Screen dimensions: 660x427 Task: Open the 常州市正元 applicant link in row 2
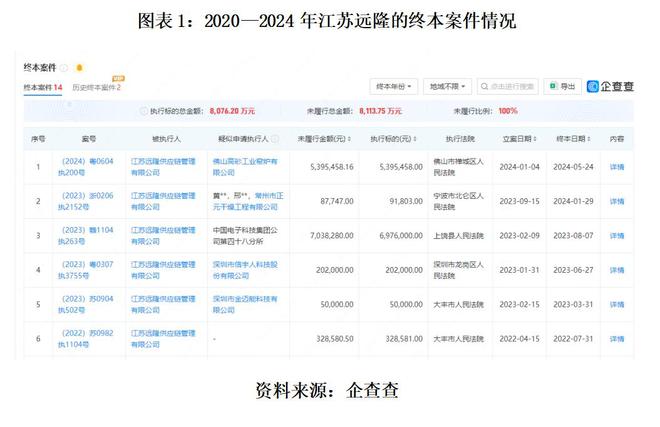pos(248,201)
